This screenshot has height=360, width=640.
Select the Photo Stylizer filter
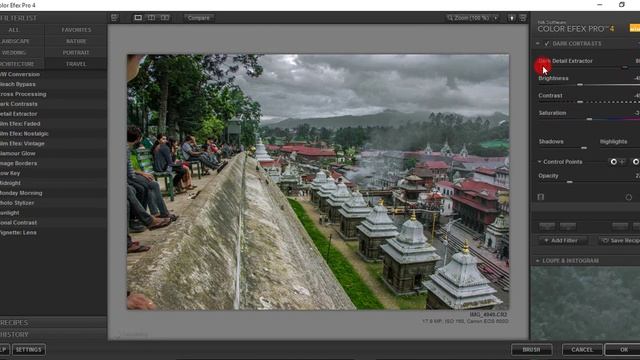tap(53, 203)
